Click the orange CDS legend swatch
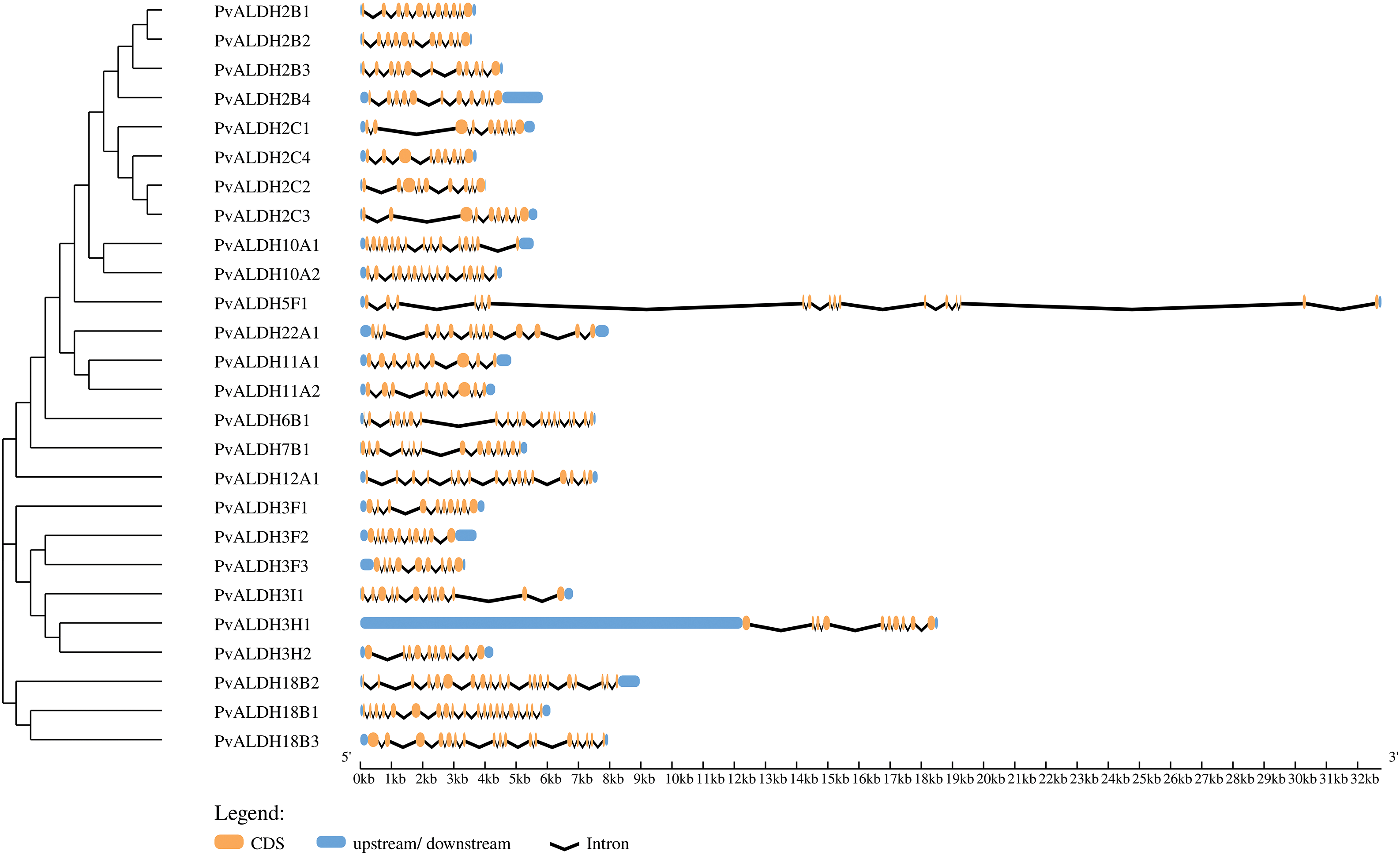This screenshot has width=1400, height=855. coord(229,842)
